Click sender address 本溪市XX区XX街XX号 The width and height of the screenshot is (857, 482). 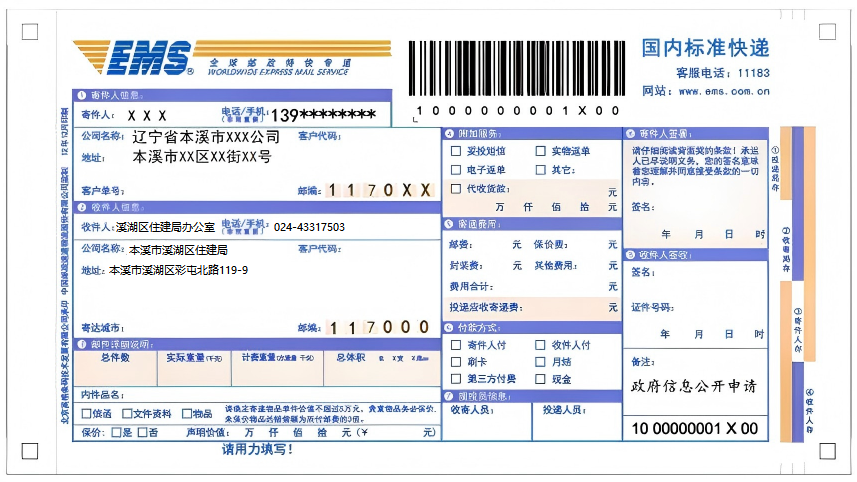pyautogui.click(x=202, y=157)
